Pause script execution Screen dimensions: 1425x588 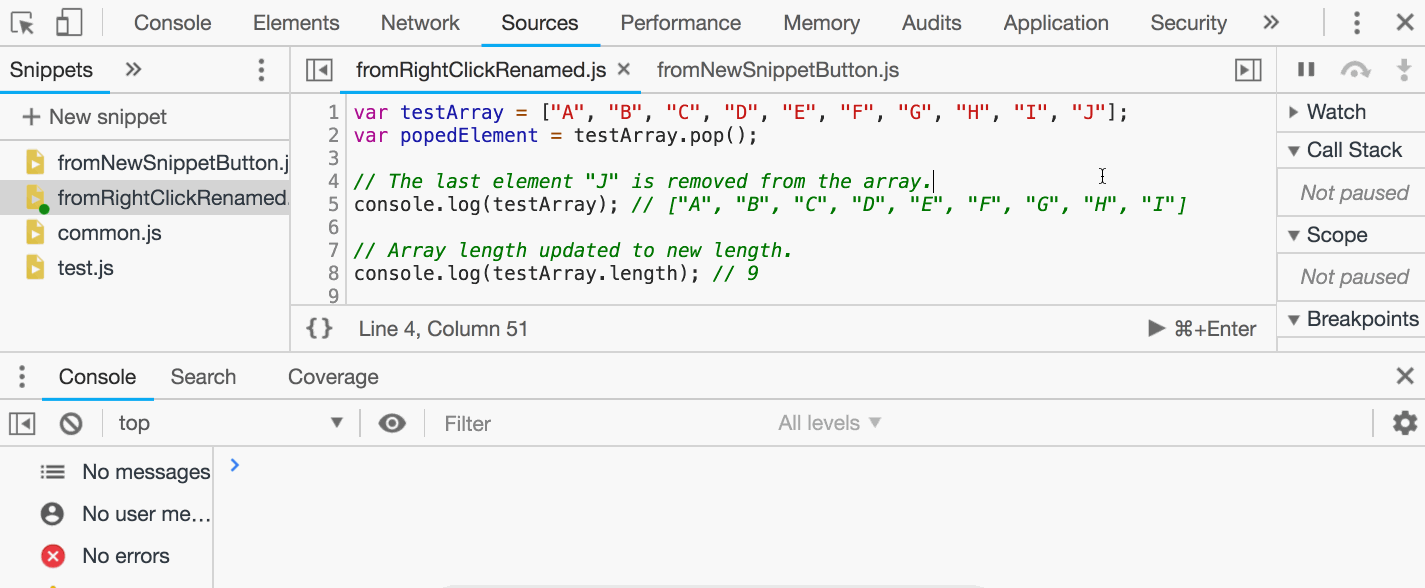(1308, 70)
